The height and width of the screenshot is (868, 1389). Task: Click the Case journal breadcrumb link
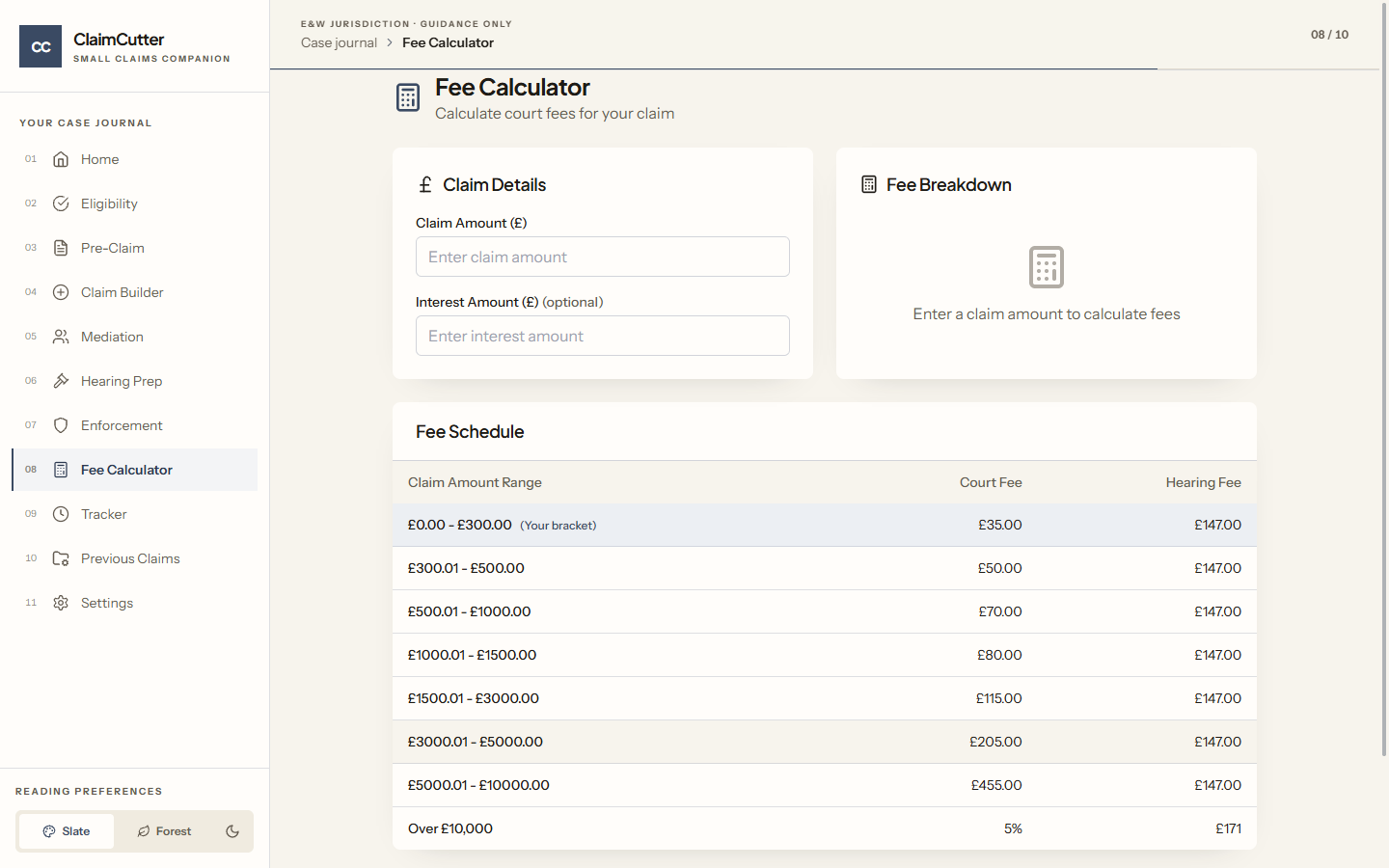339,42
